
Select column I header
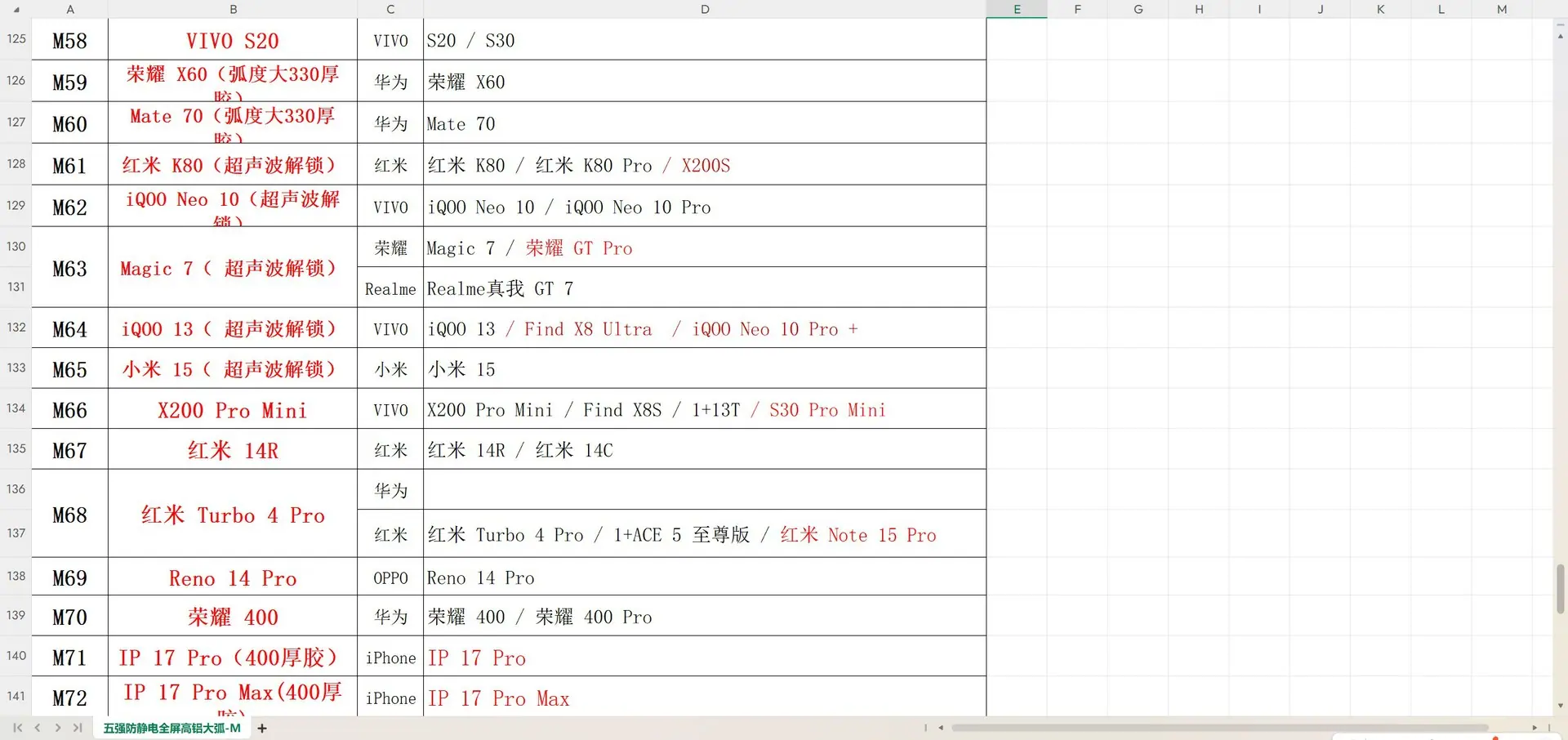point(1258,9)
